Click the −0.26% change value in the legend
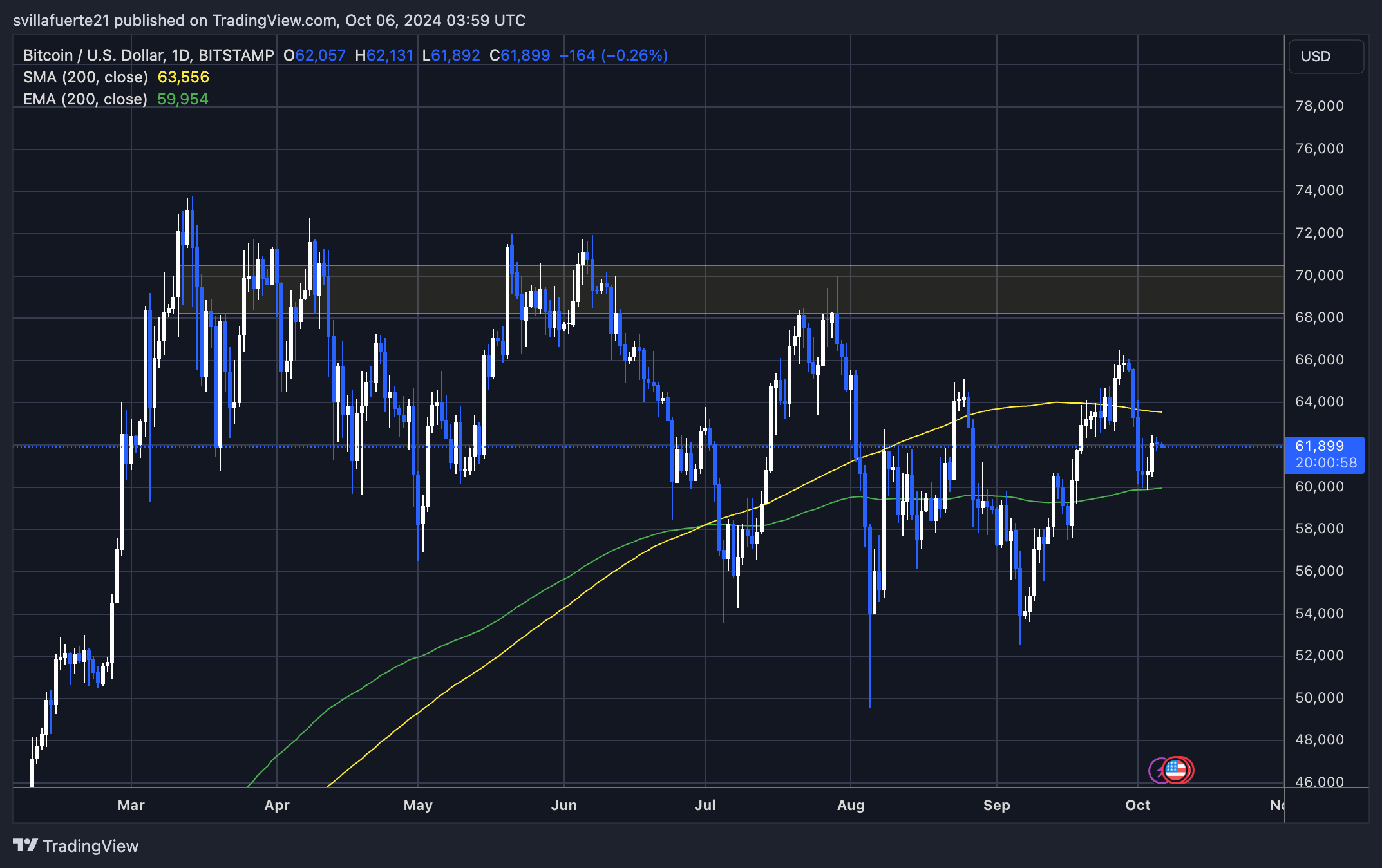The height and width of the screenshot is (868, 1382). 634,55
